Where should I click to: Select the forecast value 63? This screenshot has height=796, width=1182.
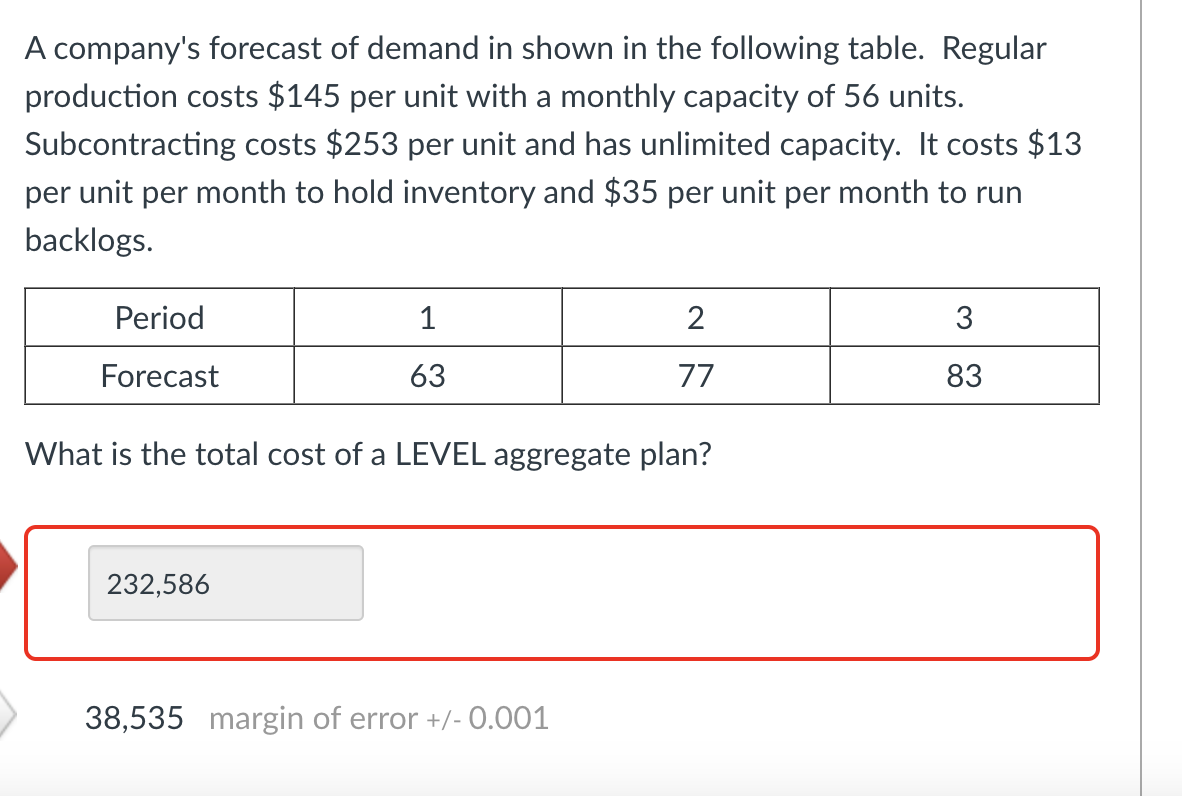click(x=427, y=376)
